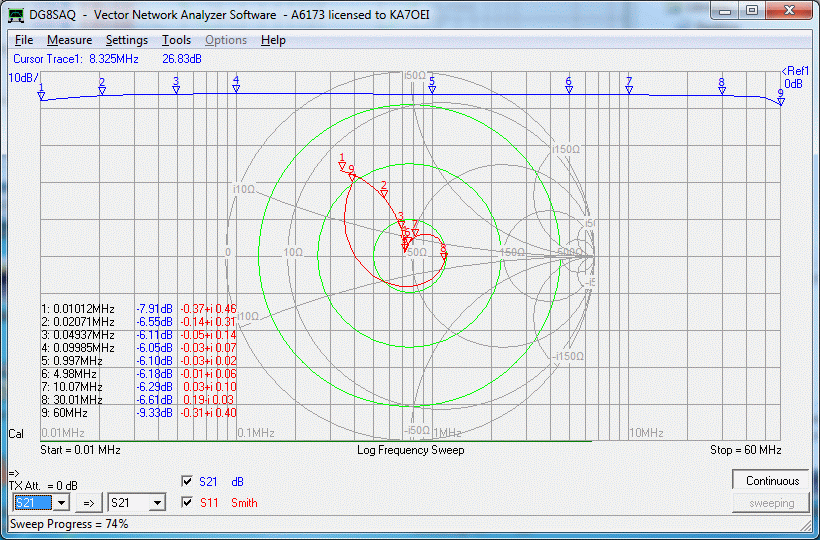Select red marker 2 on Smith chart
Viewport: 820px width, 540px height.
click(x=384, y=190)
